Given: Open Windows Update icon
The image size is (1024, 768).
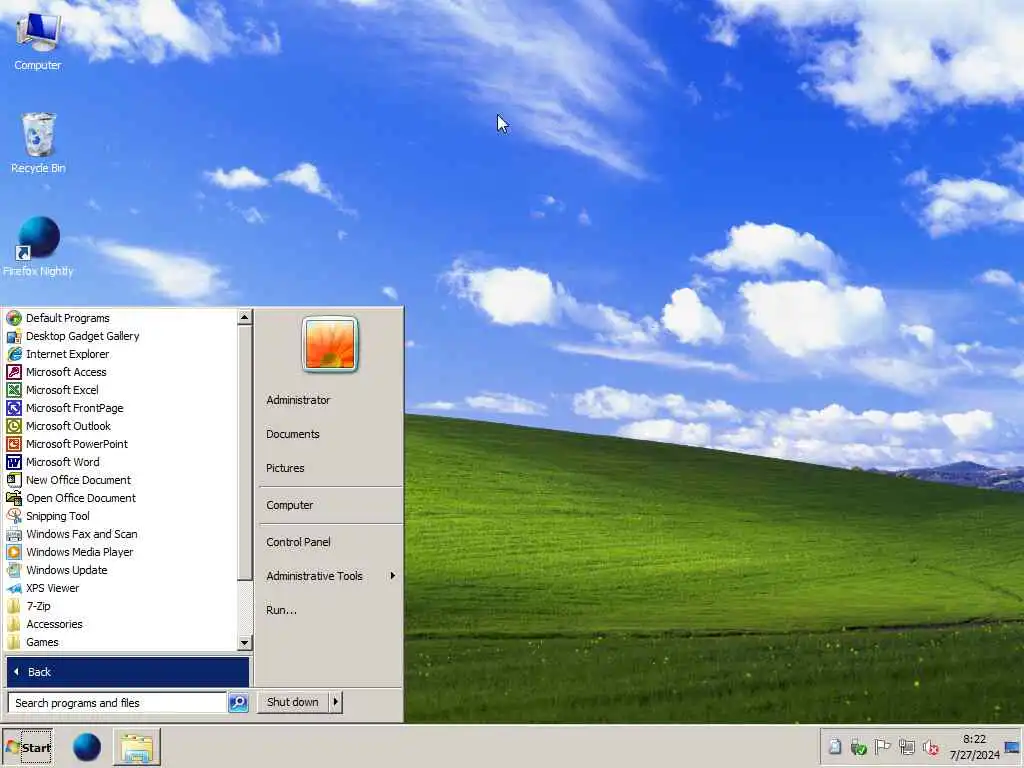Looking at the screenshot, I should coord(14,570).
